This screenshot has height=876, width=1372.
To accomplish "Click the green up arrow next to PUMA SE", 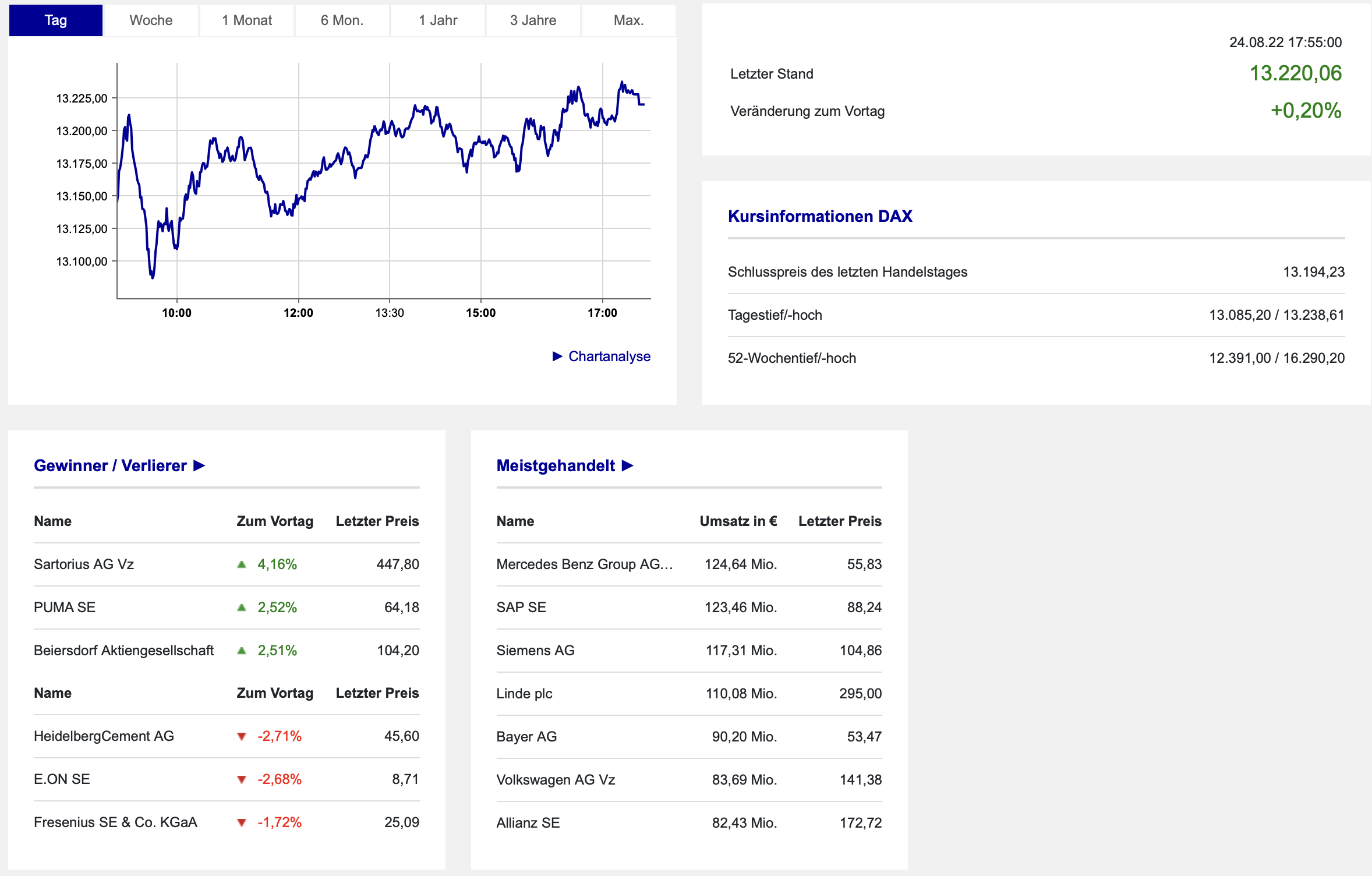I will [x=242, y=607].
